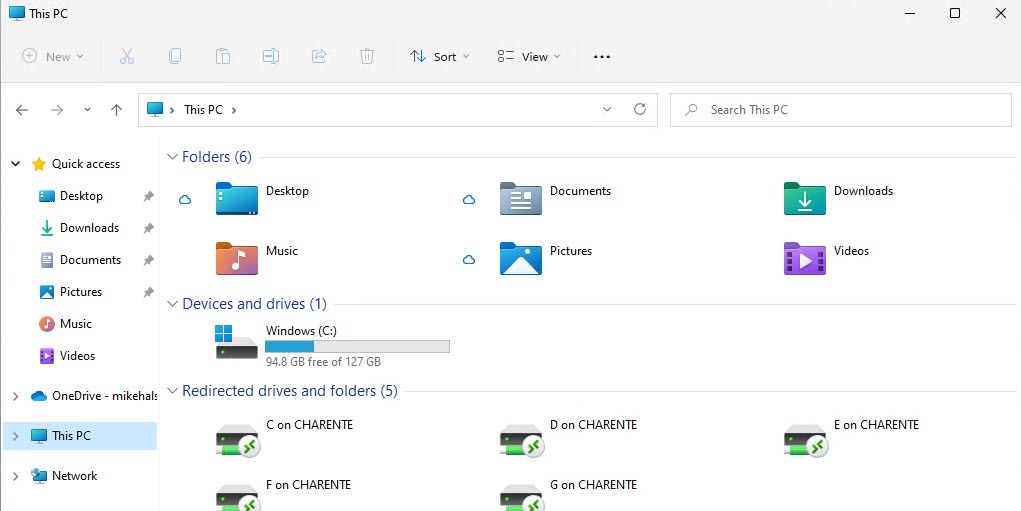This screenshot has height=511, width=1021.
Task: Refresh the This PC view
Action: pyautogui.click(x=640, y=109)
